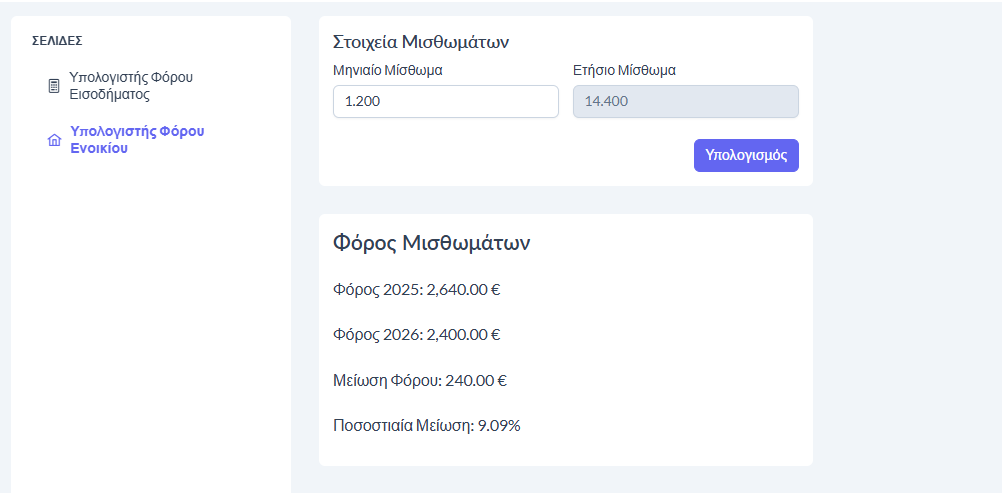Select Υπολογιστής Φόρου Ενοικίου in the sidebar
This screenshot has height=493, width=1002.
137,139
